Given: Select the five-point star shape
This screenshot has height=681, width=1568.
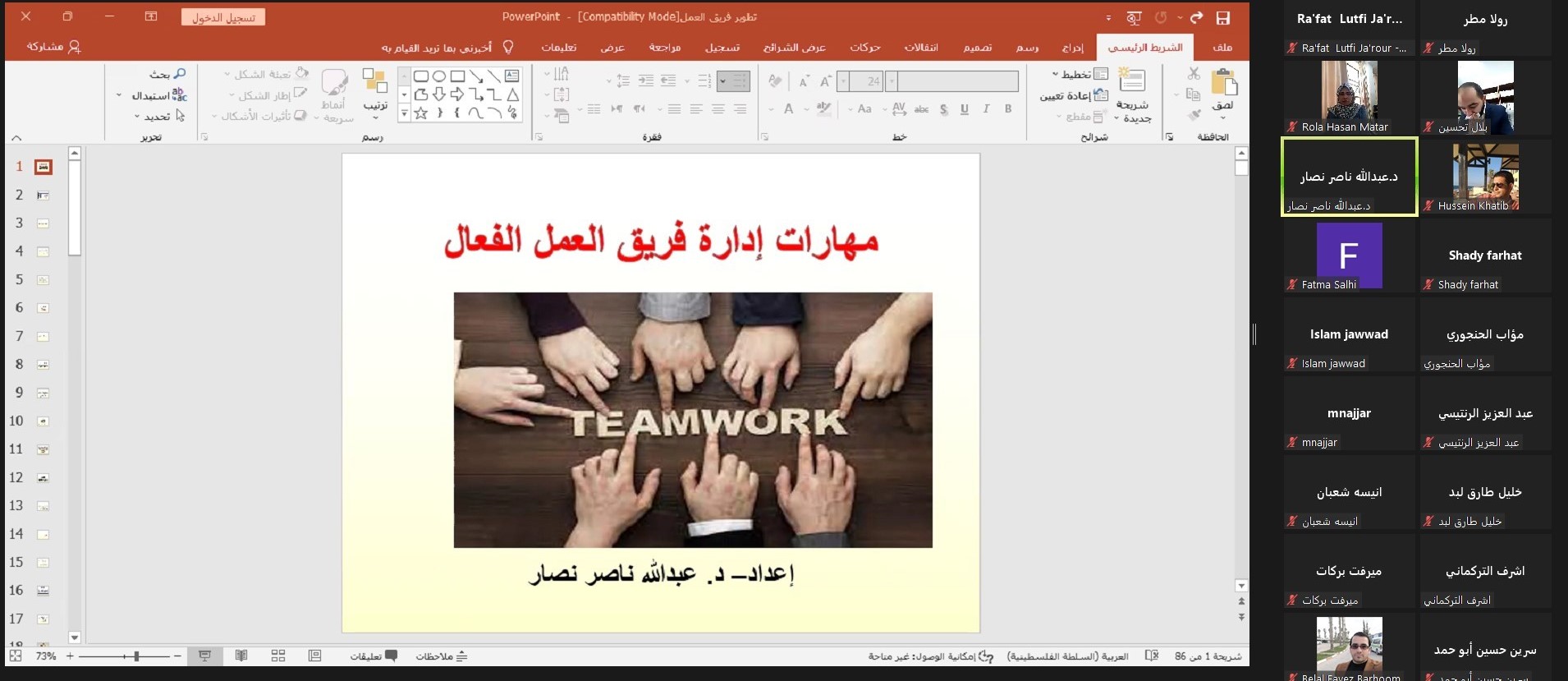Looking at the screenshot, I should point(421,113).
